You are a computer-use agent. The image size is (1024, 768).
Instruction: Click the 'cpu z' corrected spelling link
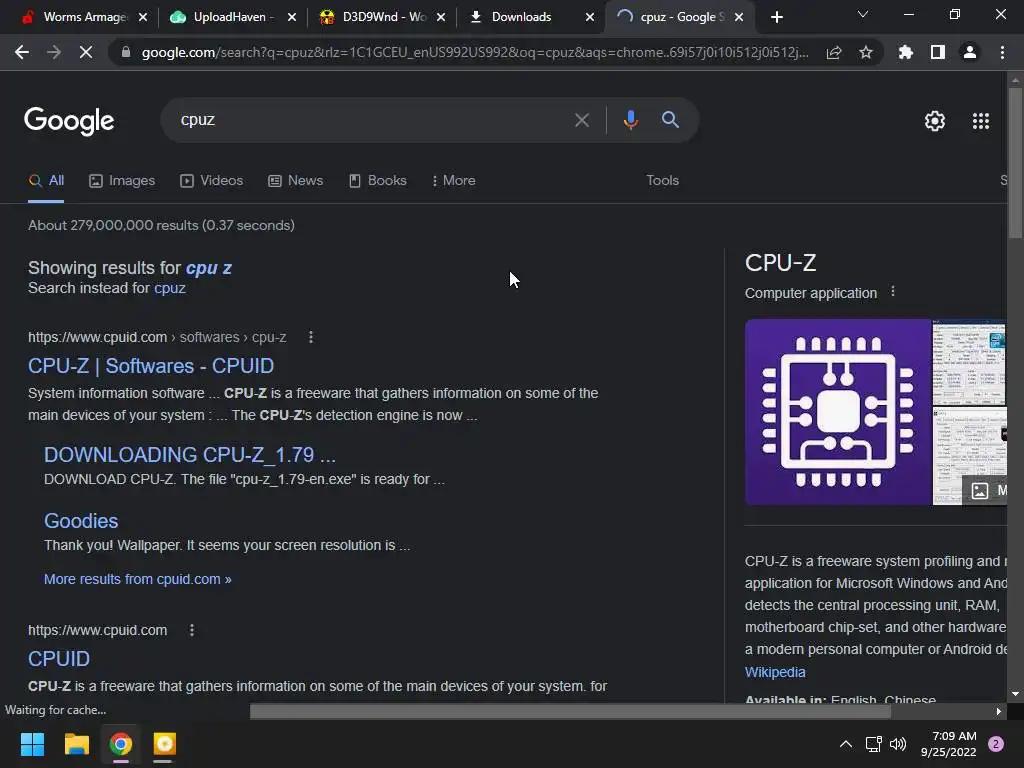point(209,268)
